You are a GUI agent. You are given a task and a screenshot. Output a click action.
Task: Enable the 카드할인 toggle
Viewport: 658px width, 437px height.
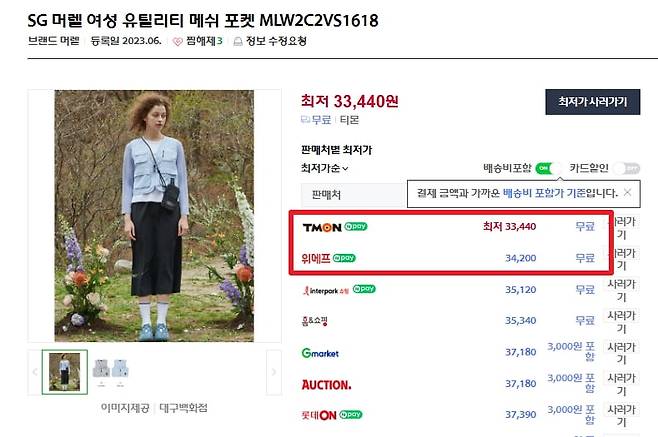627,168
